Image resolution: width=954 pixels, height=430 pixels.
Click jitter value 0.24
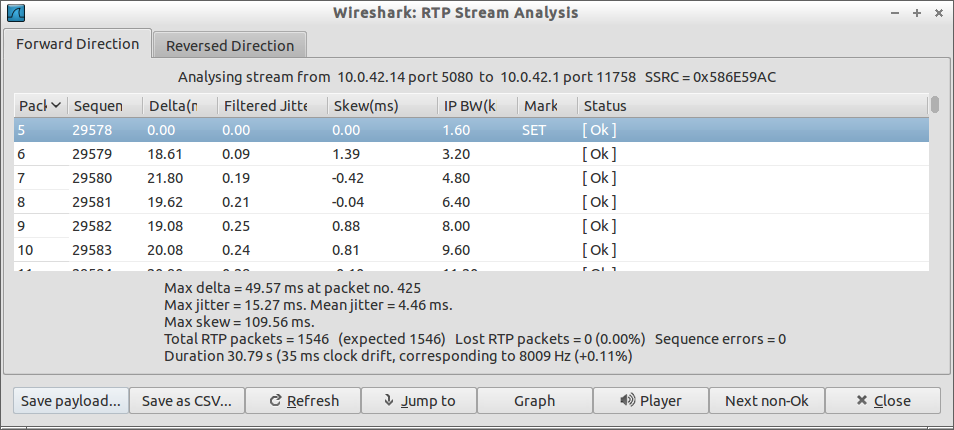coord(236,250)
